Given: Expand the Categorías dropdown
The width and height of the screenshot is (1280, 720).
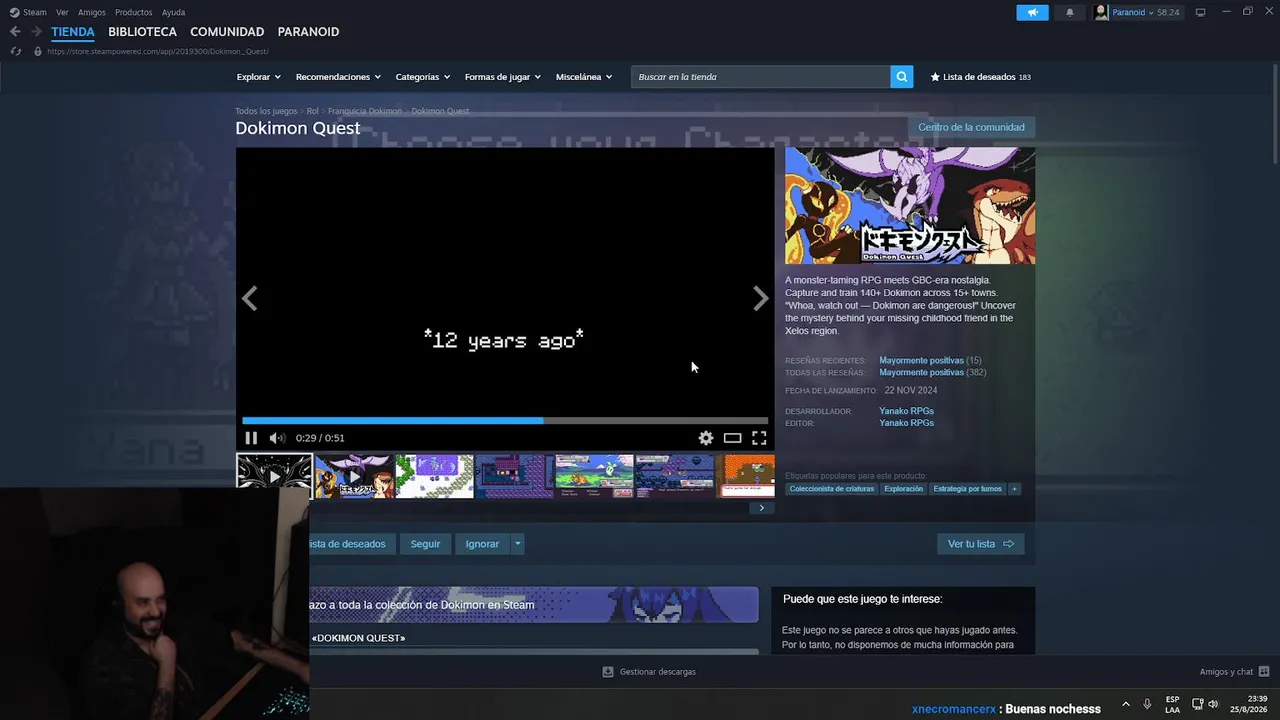Looking at the screenshot, I should (x=423, y=77).
